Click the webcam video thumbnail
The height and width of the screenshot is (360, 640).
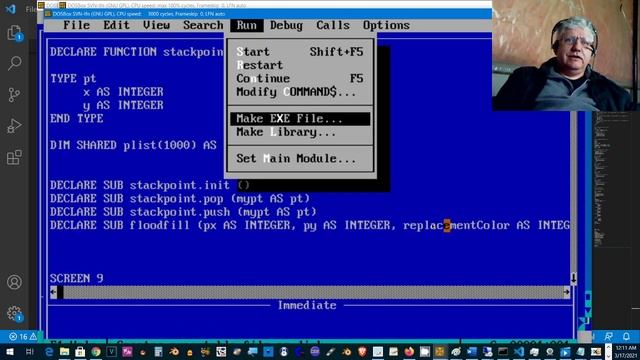[x=566, y=55]
